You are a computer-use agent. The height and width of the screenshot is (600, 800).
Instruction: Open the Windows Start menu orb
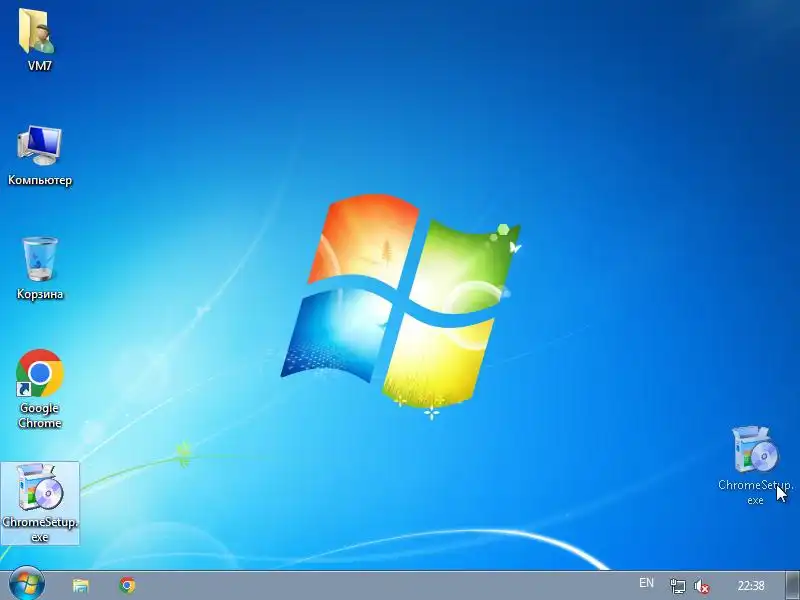tap(27, 584)
